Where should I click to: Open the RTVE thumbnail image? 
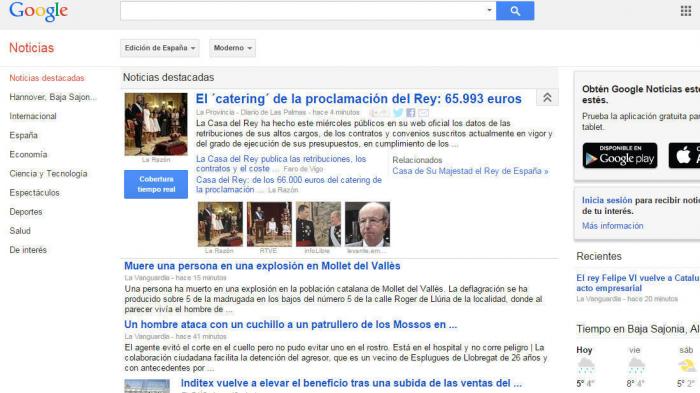[269, 224]
